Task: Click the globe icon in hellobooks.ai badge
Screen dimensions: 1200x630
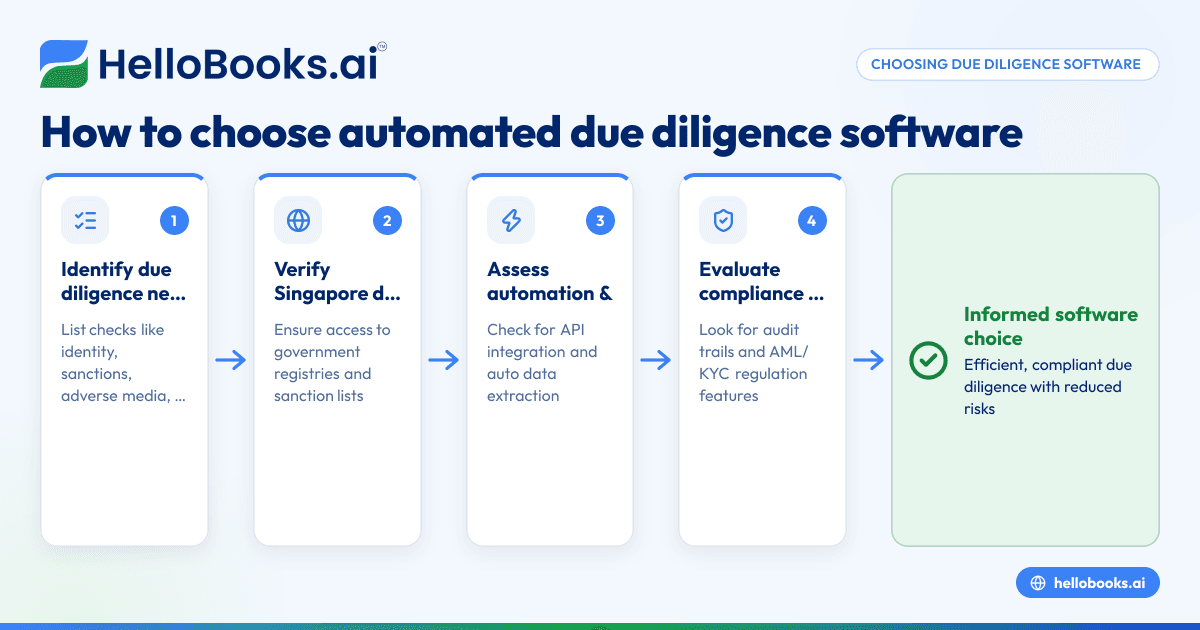Action: coord(1038,583)
